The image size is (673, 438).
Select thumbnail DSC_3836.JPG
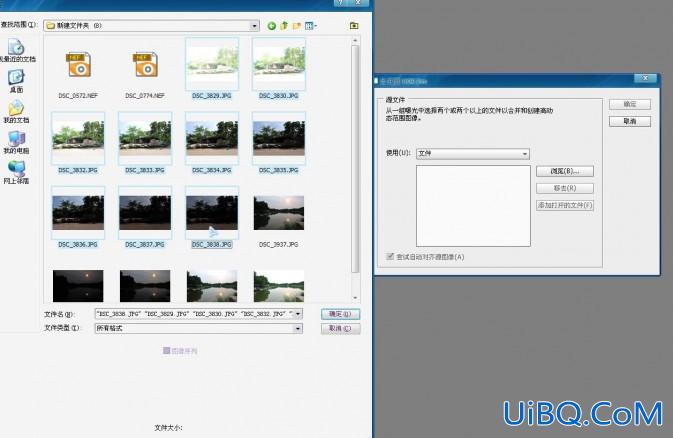78,213
